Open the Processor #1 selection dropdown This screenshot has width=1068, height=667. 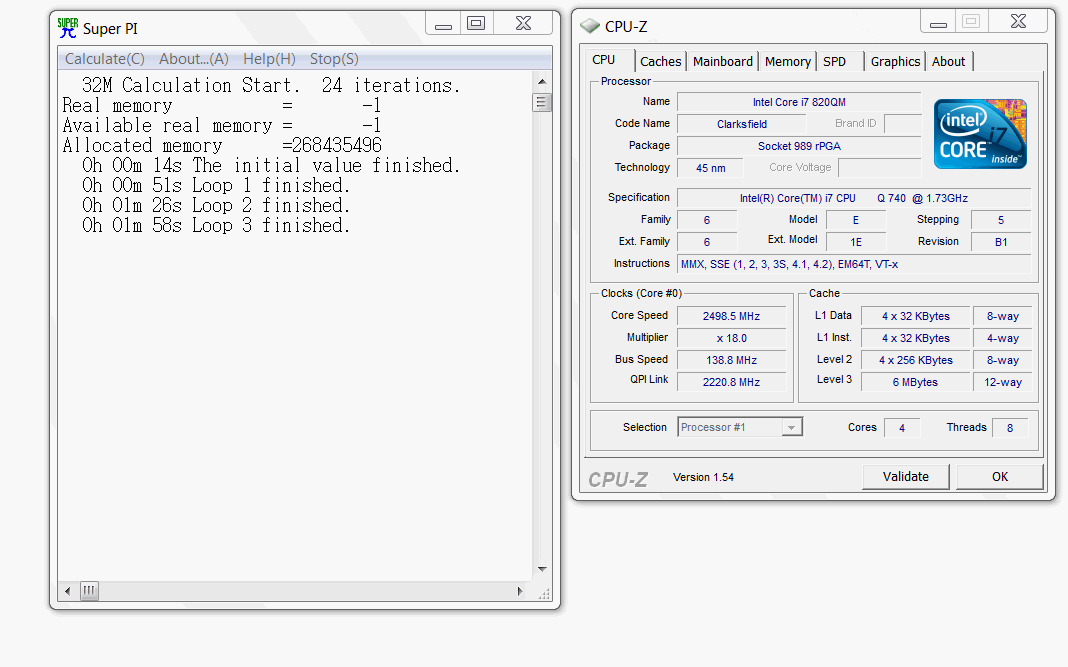point(740,427)
